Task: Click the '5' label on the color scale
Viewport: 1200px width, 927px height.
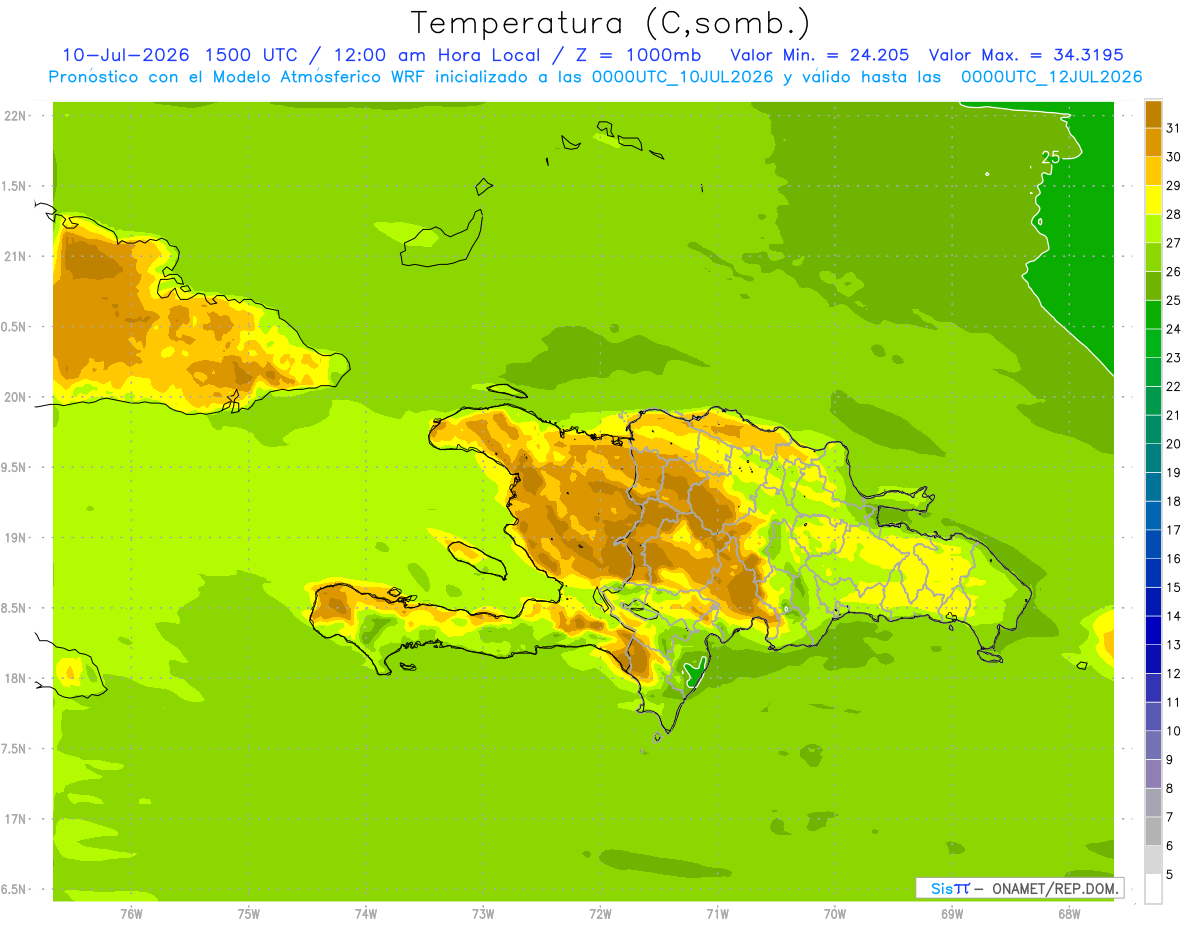Action: (x=1171, y=875)
